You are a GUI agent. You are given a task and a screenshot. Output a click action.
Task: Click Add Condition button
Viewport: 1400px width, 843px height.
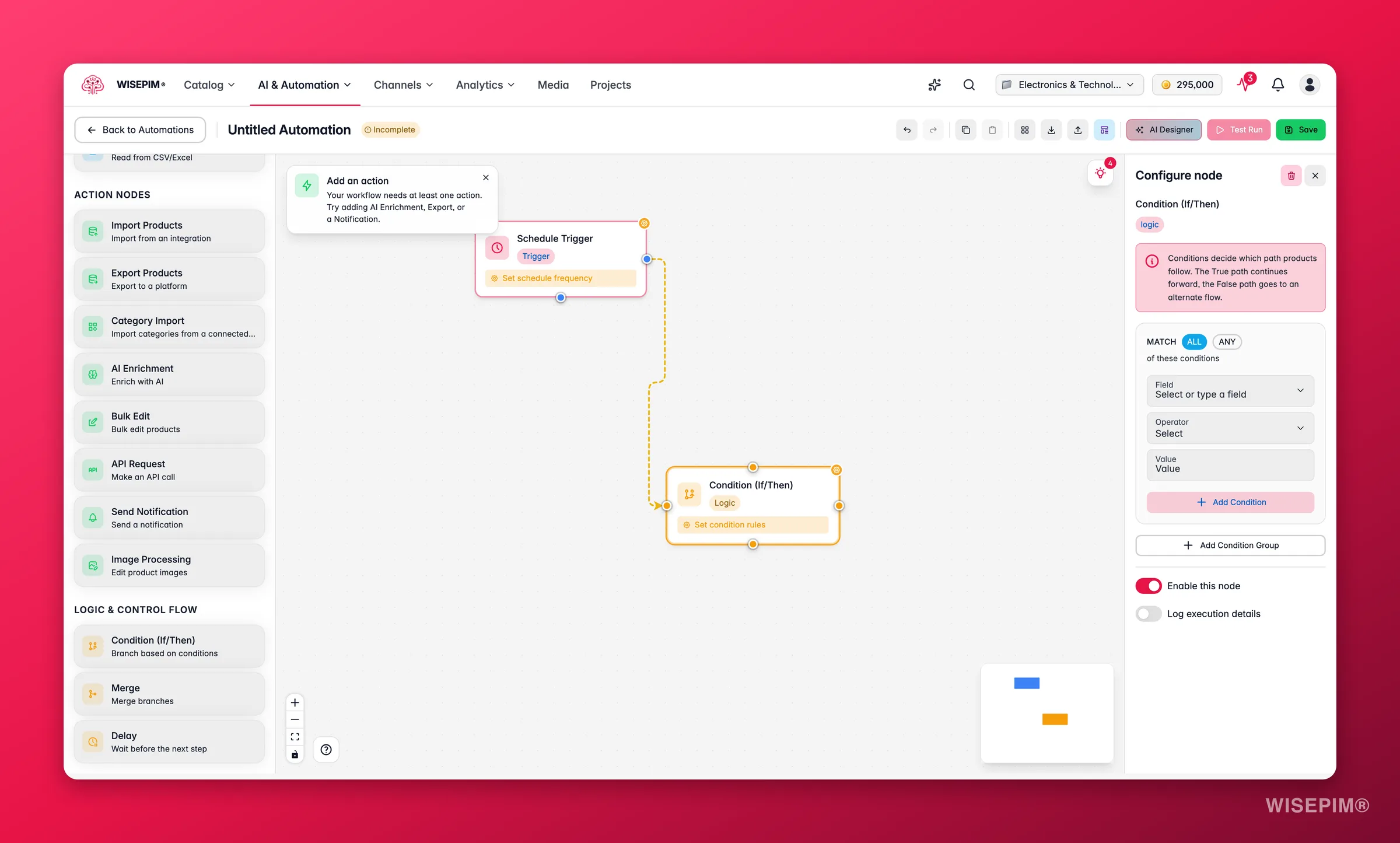[1230, 502]
